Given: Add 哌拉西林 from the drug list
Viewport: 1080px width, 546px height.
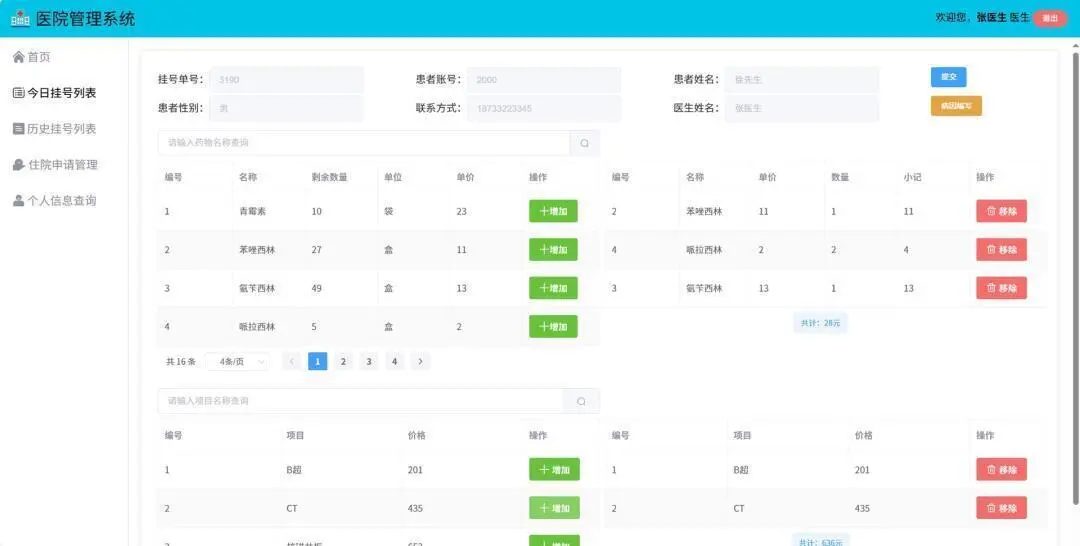Looking at the screenshot, I should tap(553, 327).
